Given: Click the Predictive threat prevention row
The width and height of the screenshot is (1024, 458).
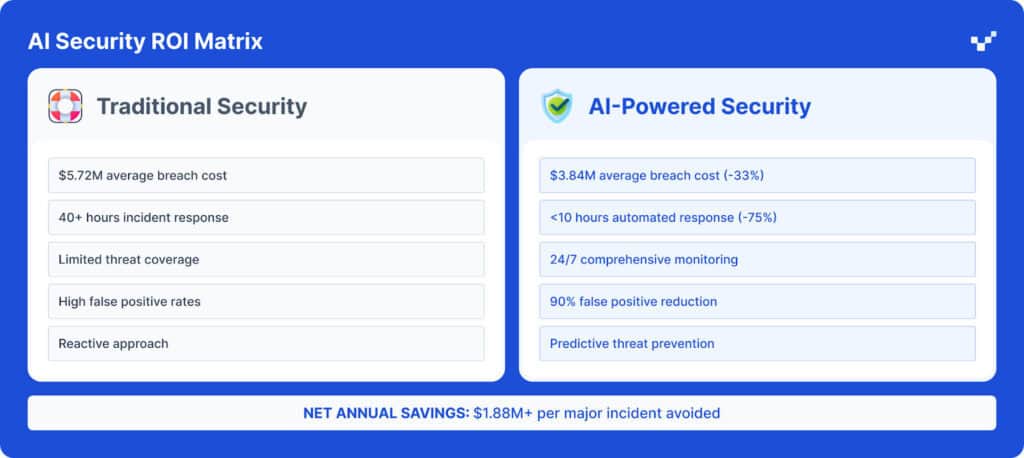Looking at the screenshot, I should [x=757, y=343].
